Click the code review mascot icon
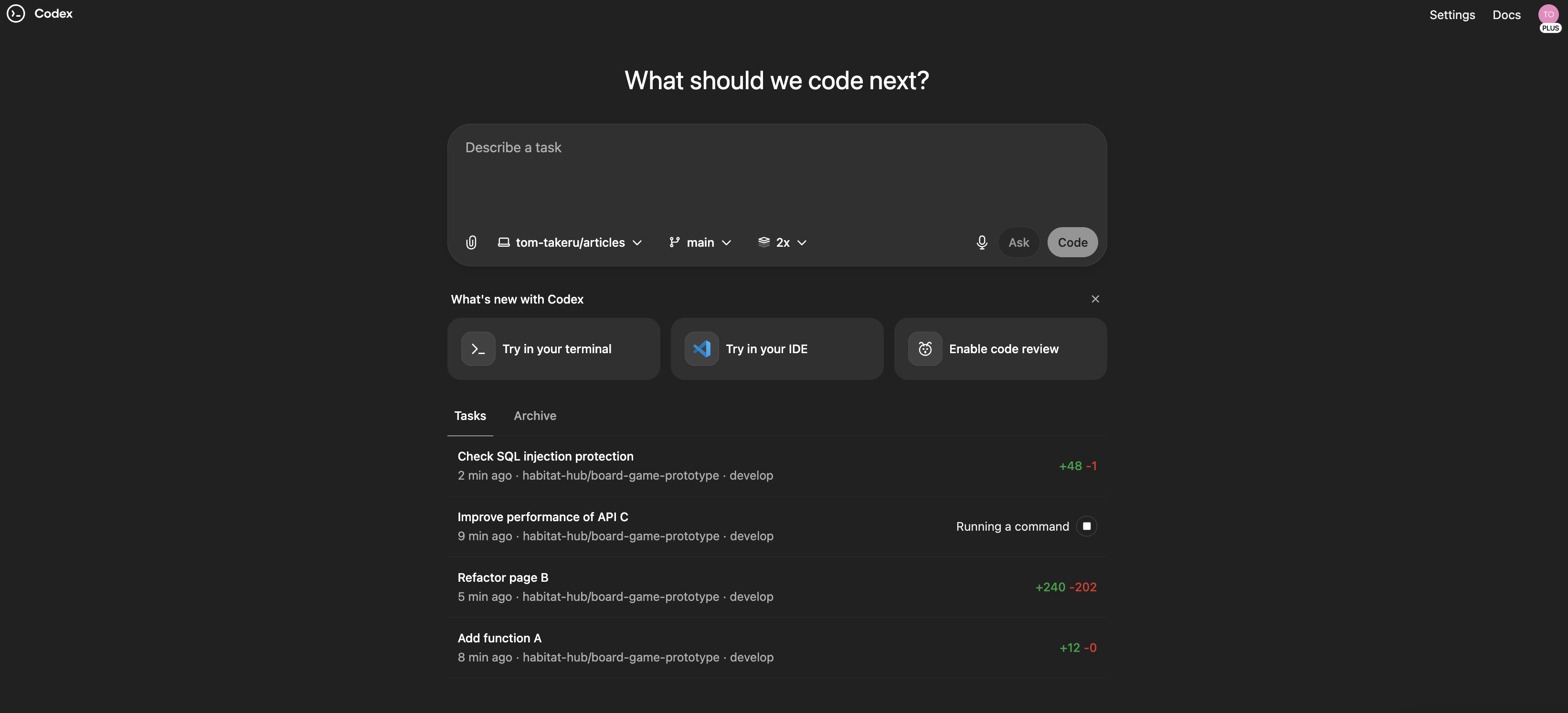The image size is (1568, 713). (924, 348)
